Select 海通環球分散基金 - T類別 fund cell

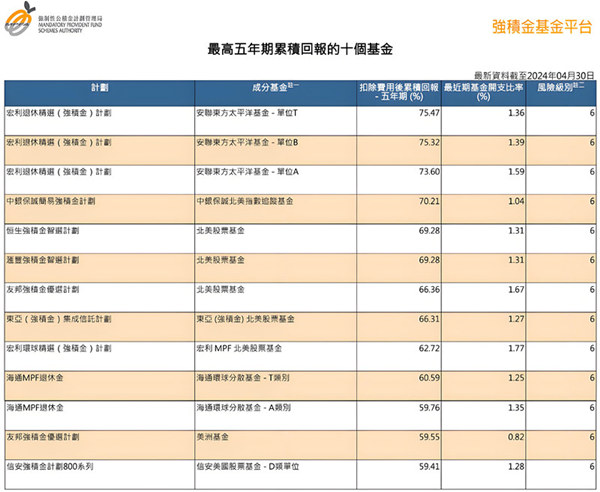(x=245, y=378)
